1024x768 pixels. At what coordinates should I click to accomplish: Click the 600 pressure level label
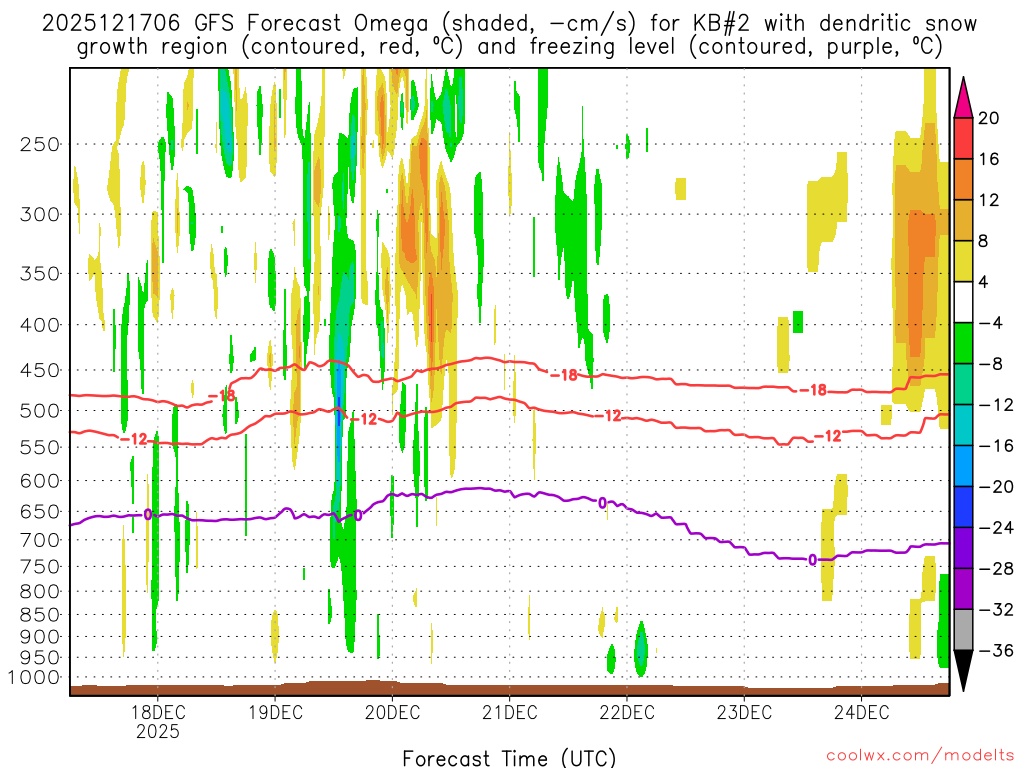[x=40, y=481]
